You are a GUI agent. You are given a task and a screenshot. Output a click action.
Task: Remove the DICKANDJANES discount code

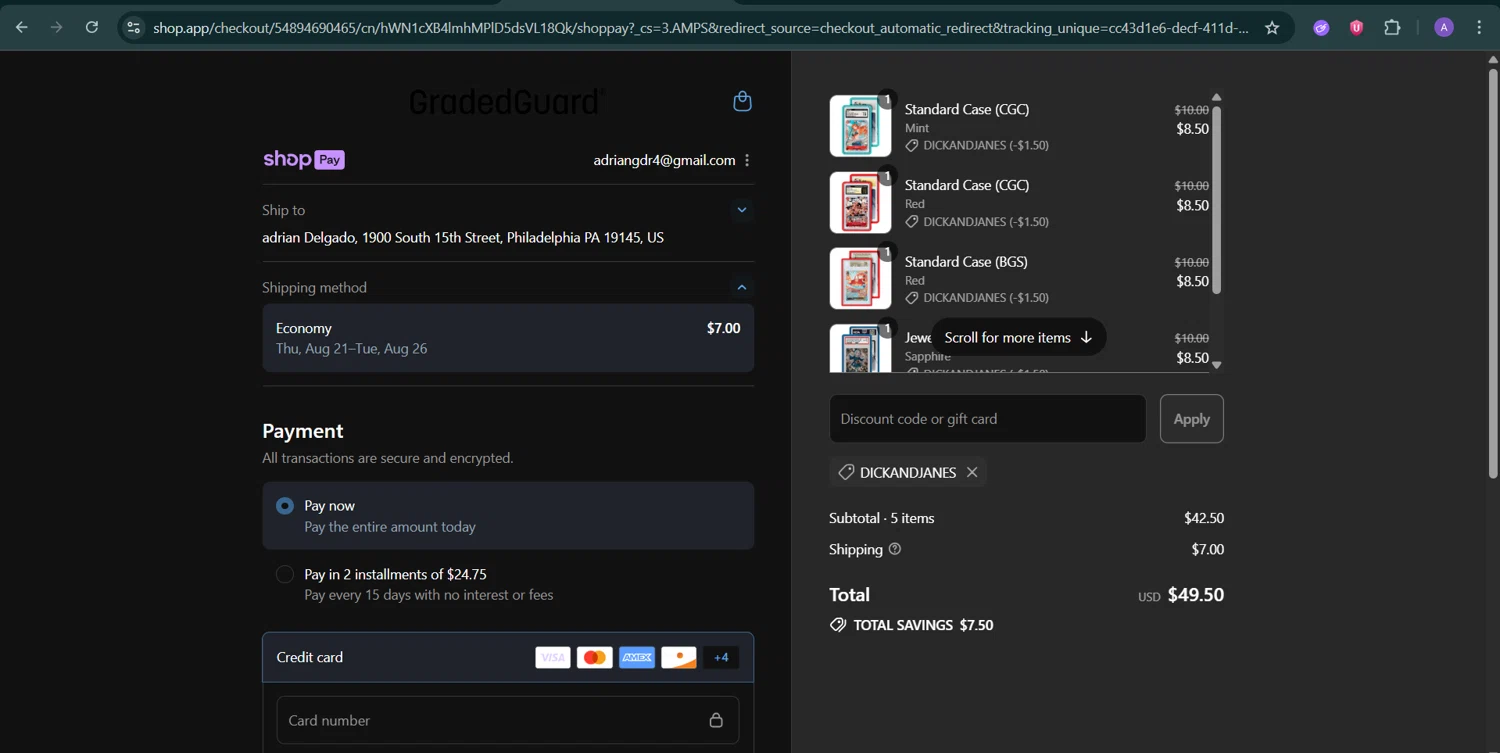point(972,472)
